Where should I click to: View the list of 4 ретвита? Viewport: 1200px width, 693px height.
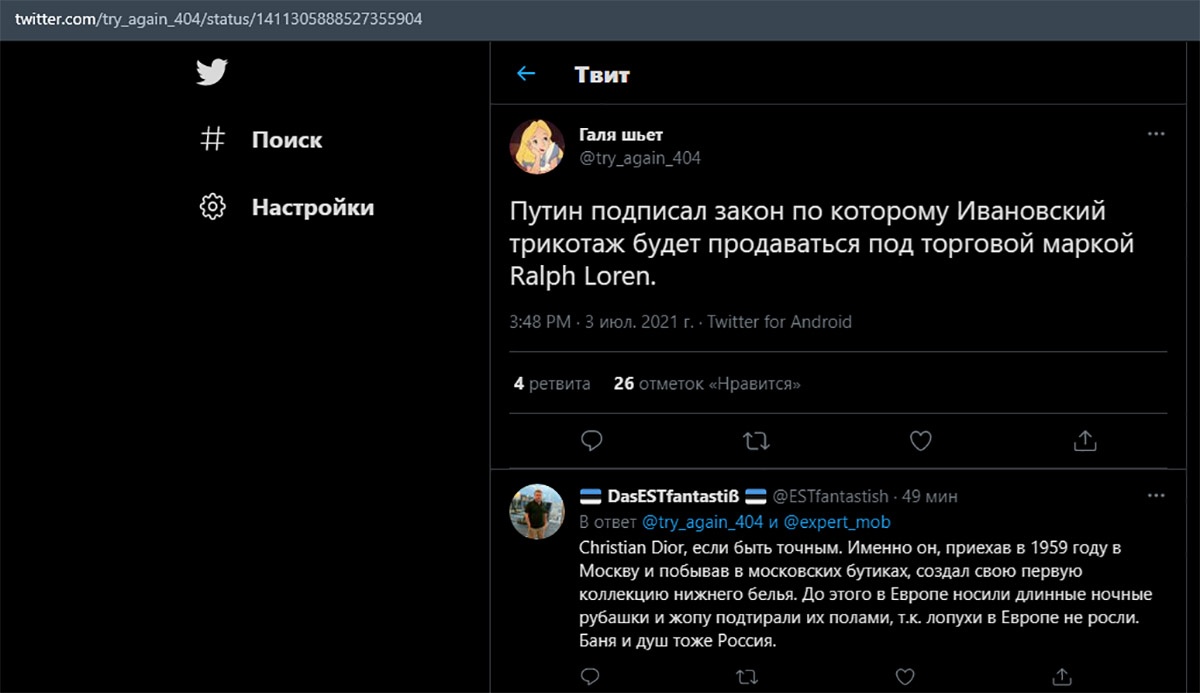coord(552,383)
